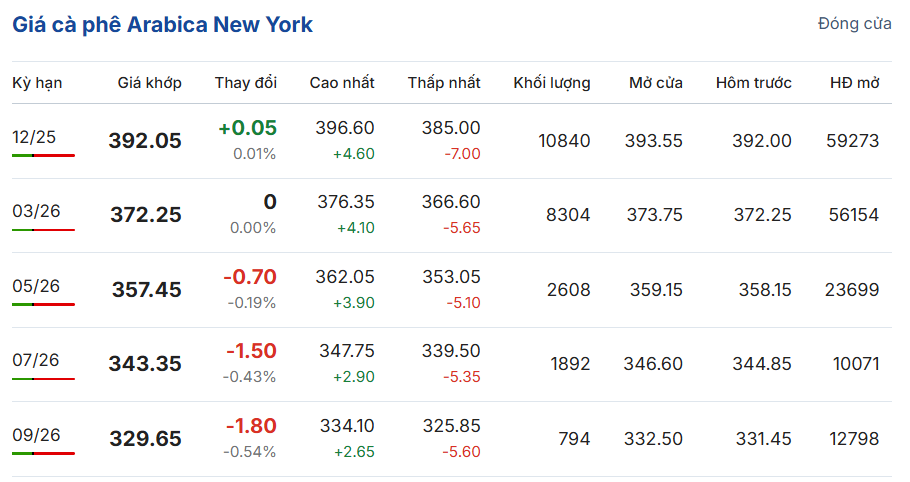Select the 05/26 contract row
This screenshot has height=482, width=910.
tap(36, 286)
